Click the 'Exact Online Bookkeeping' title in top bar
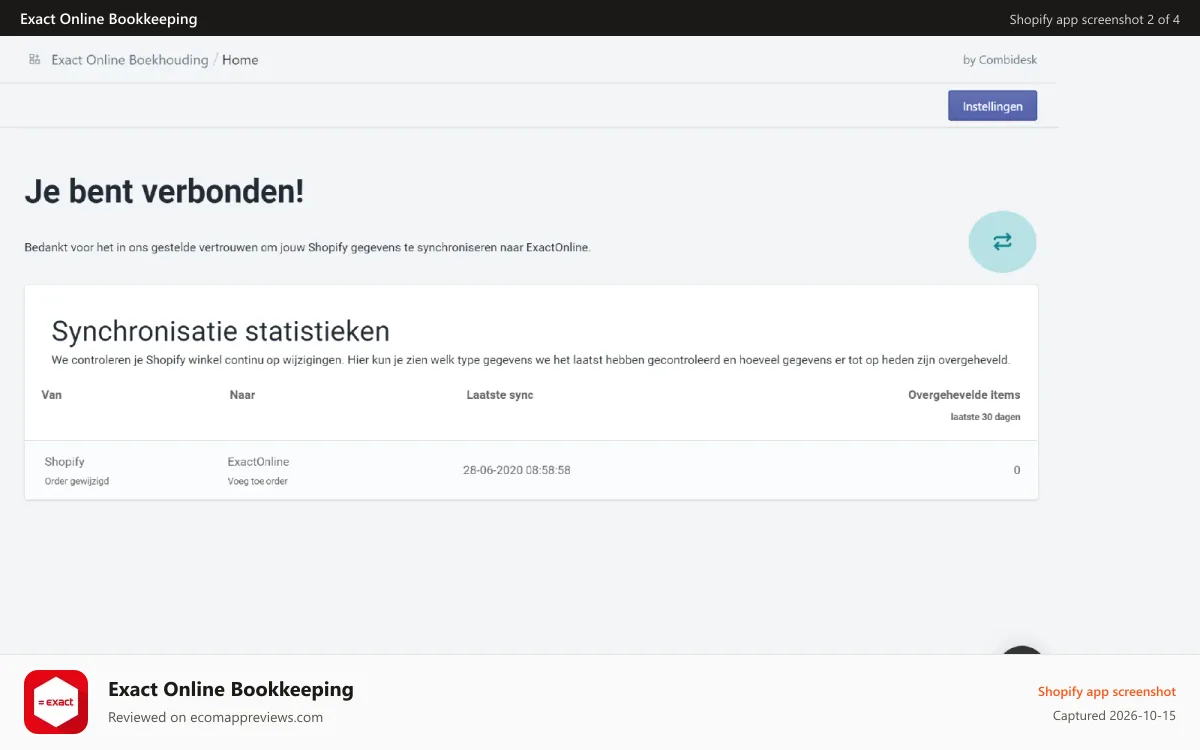Viewport: 1200px width, 750px height. [109, 19]
